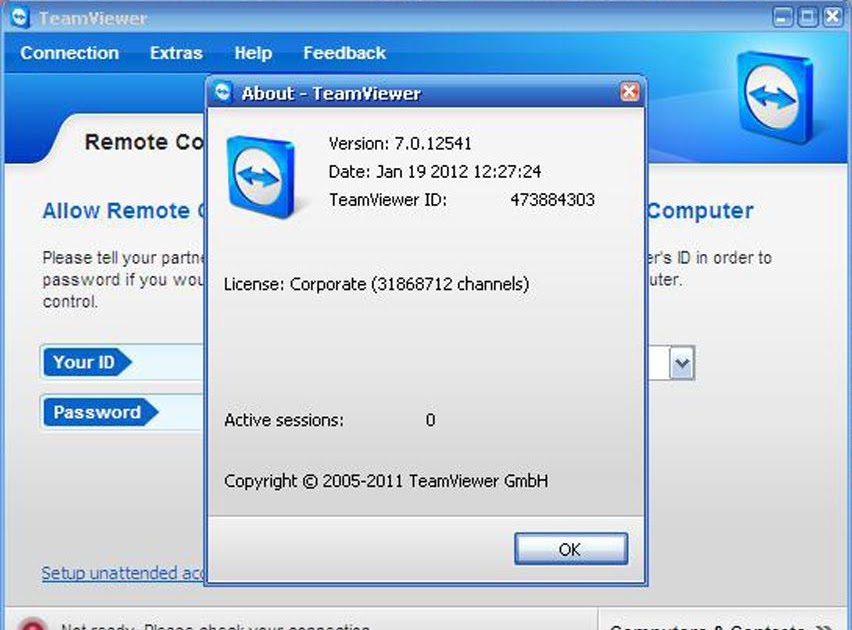Open the Help menu

[x=253, y=53]
